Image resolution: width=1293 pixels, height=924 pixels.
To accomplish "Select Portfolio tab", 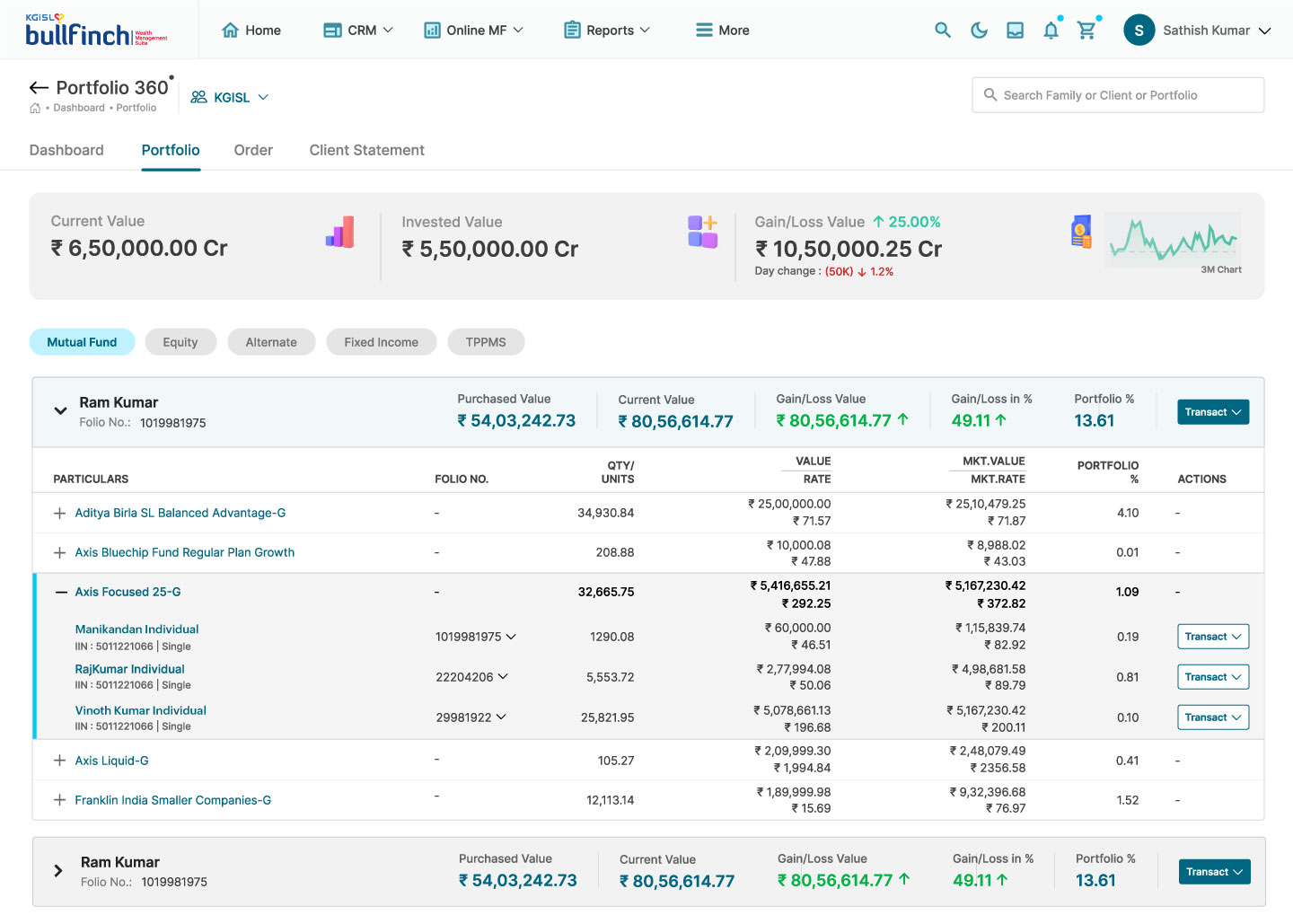I will pos(171,150).
